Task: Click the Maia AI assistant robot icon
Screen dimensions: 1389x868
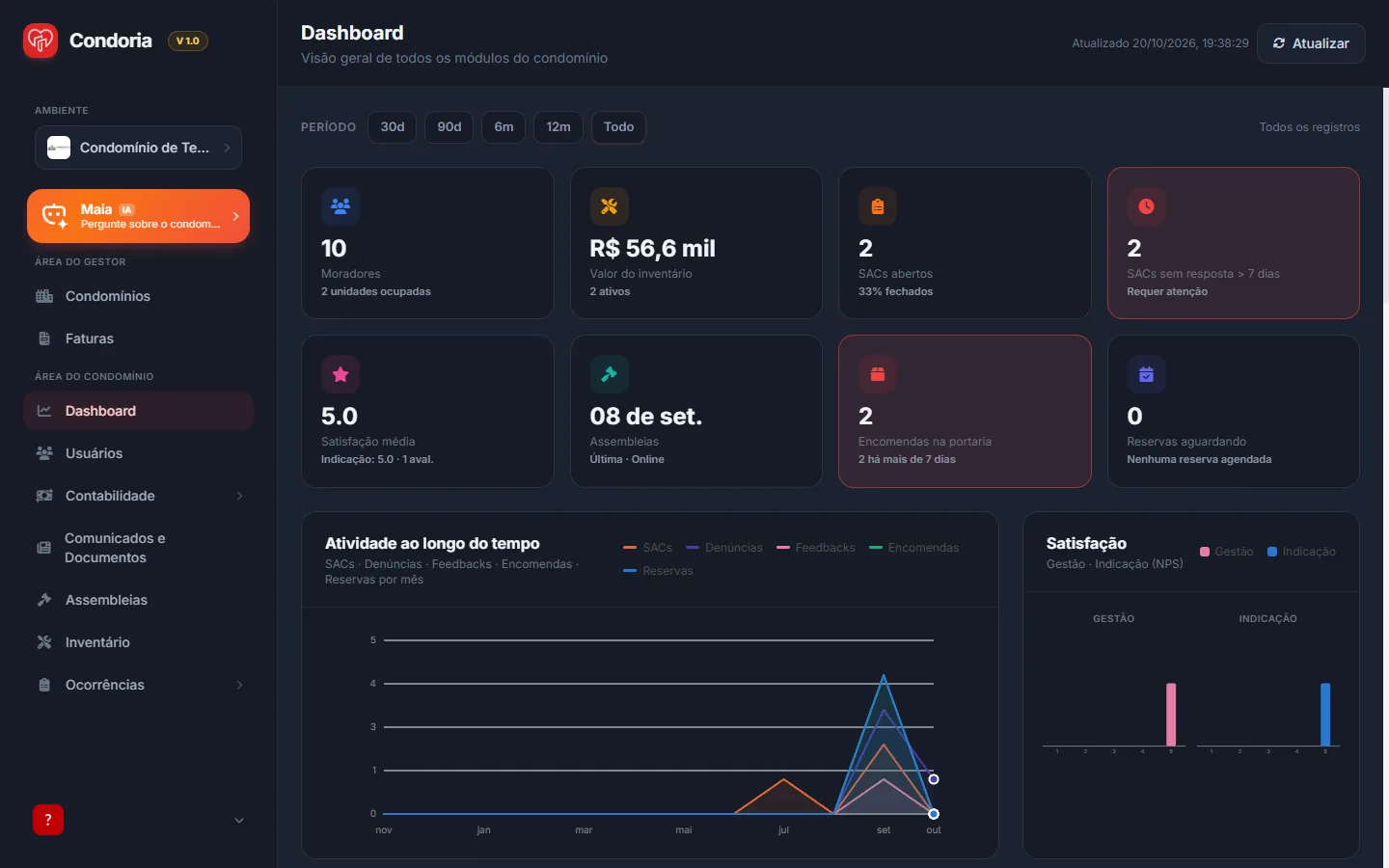Action: (x=55, y=216)
